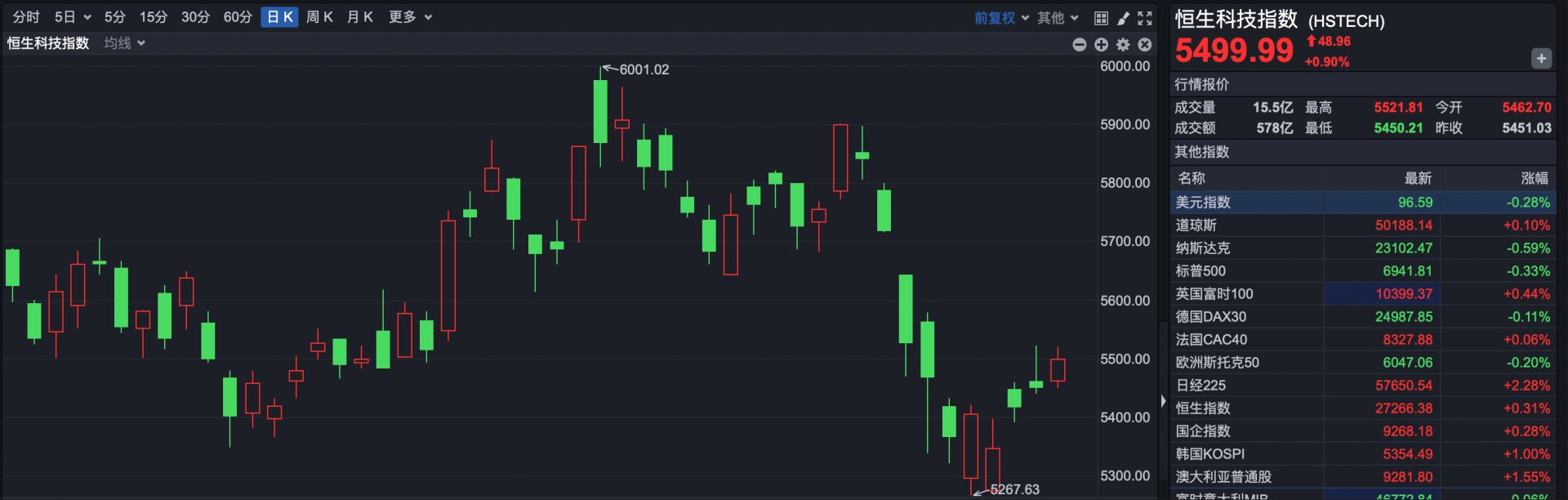1568x500 pixels.
Task: Sort index list by 涨幅 column
Action: click(x=1534, y=178)
